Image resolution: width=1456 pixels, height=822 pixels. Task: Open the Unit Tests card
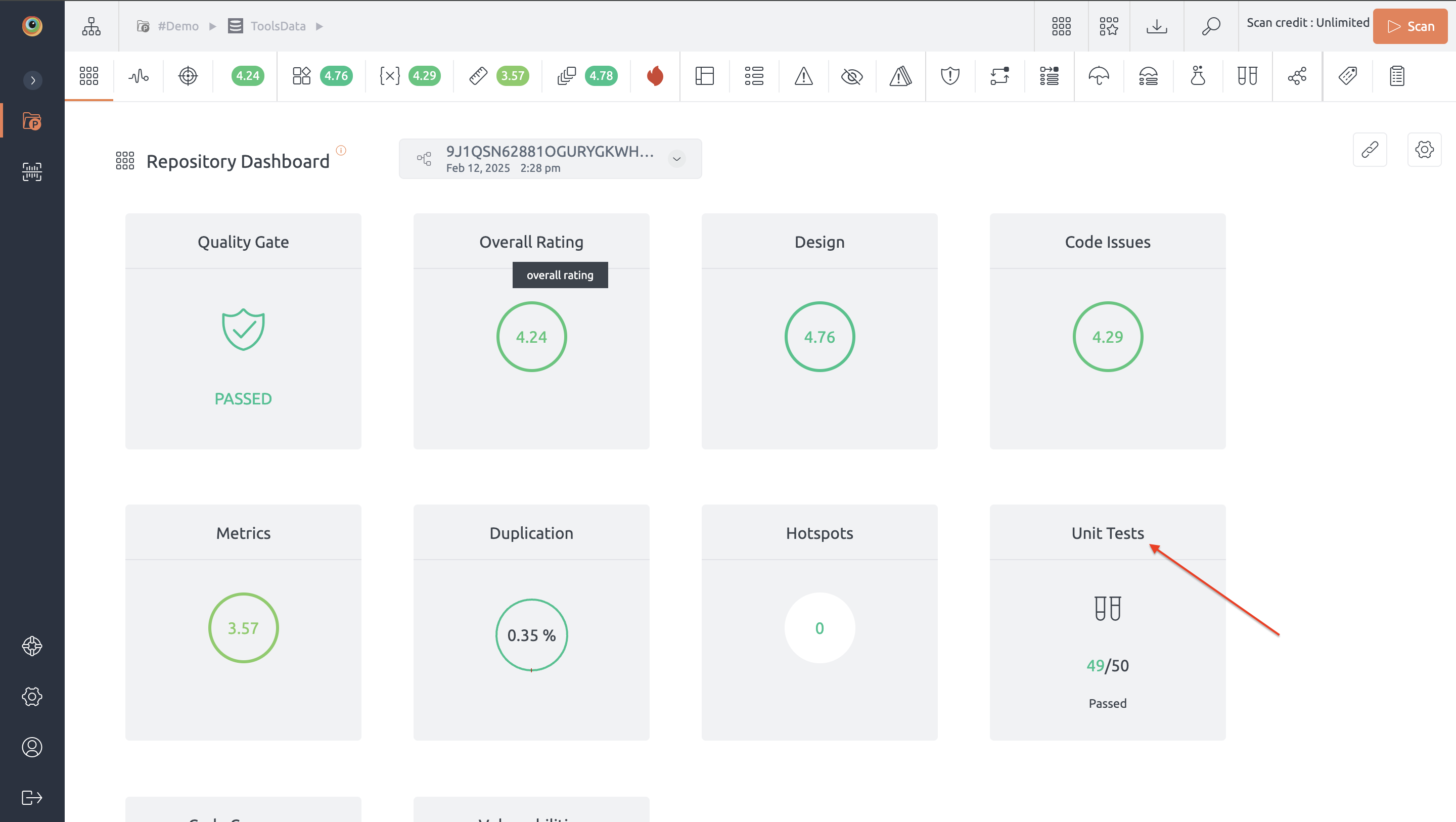pos(1107,622)
